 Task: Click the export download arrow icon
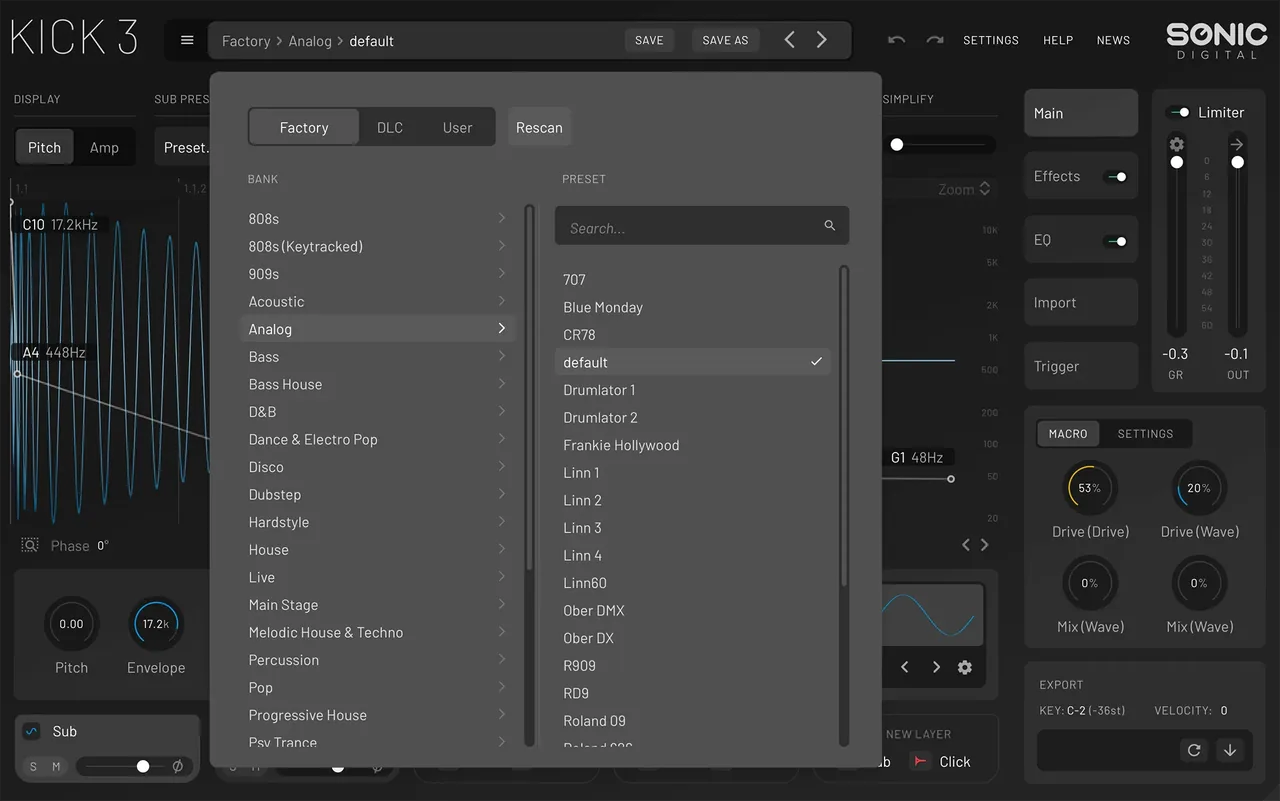click(1231, 750)
